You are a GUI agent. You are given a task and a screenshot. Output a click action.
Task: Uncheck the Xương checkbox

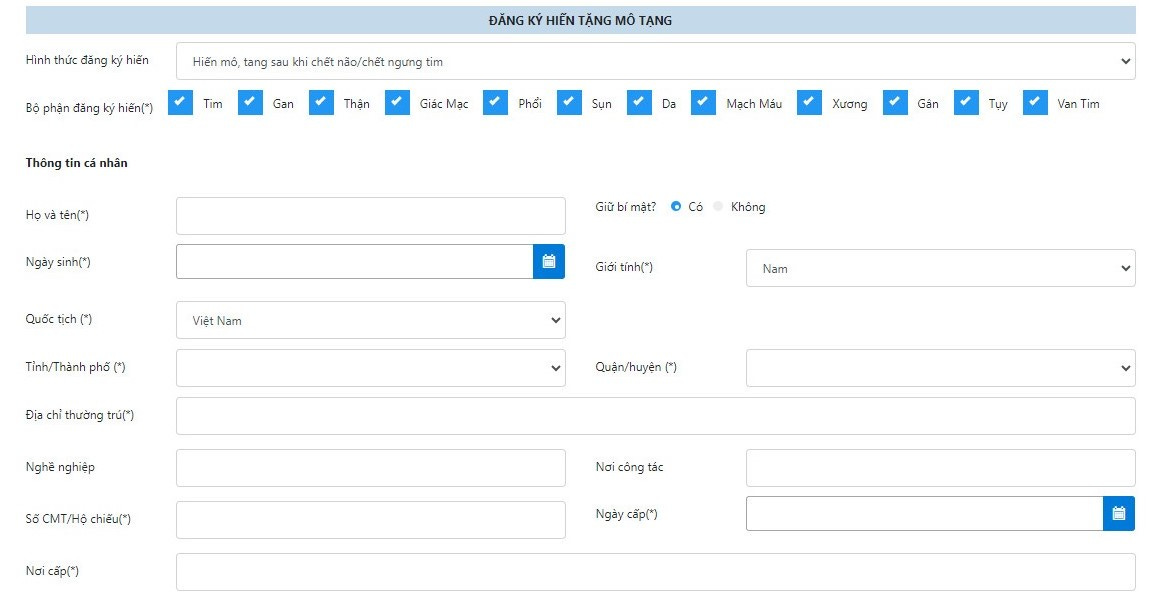tap(809, 103)
